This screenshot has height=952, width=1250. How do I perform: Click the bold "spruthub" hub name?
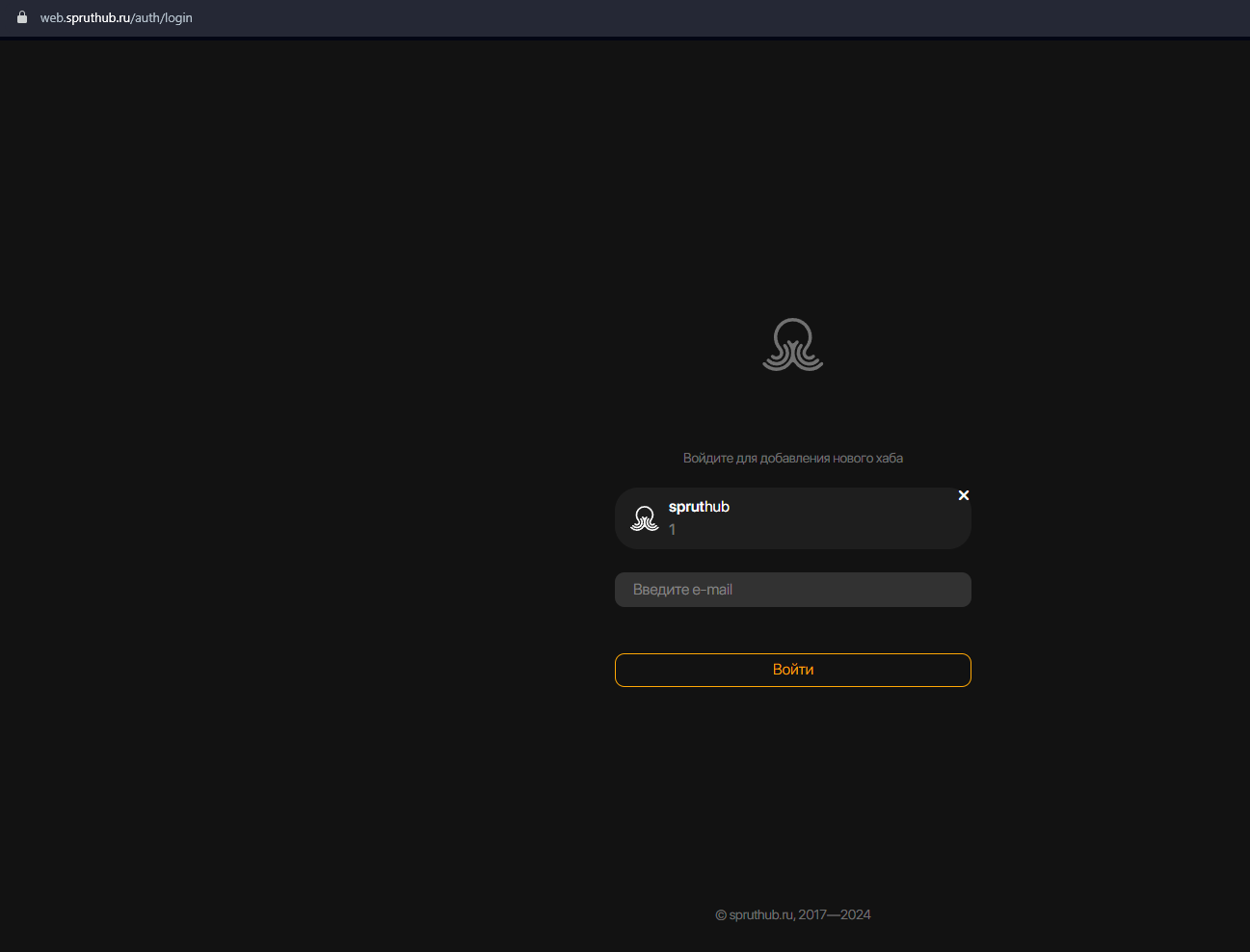point(699,507)
